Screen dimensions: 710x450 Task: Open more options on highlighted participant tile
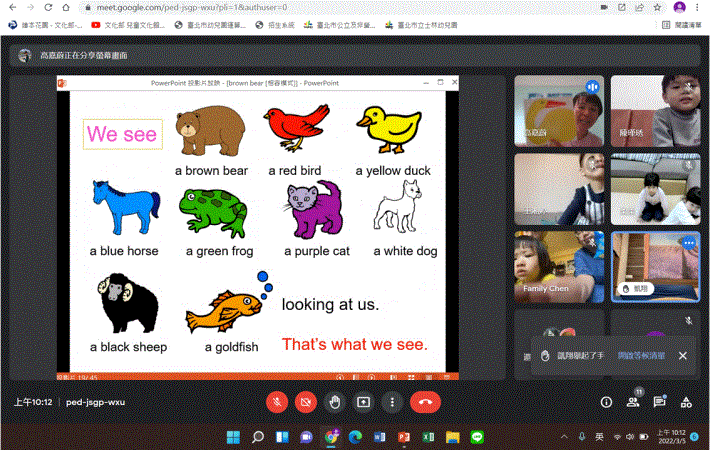coord(688,243)
